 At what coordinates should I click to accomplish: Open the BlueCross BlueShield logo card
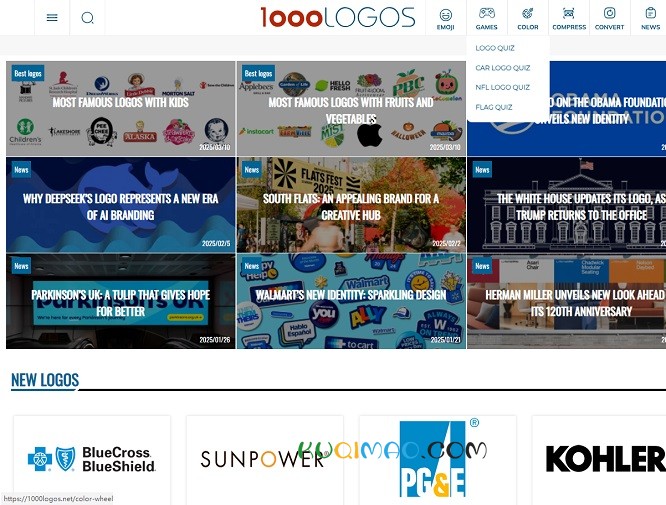(x=92, y=460)
